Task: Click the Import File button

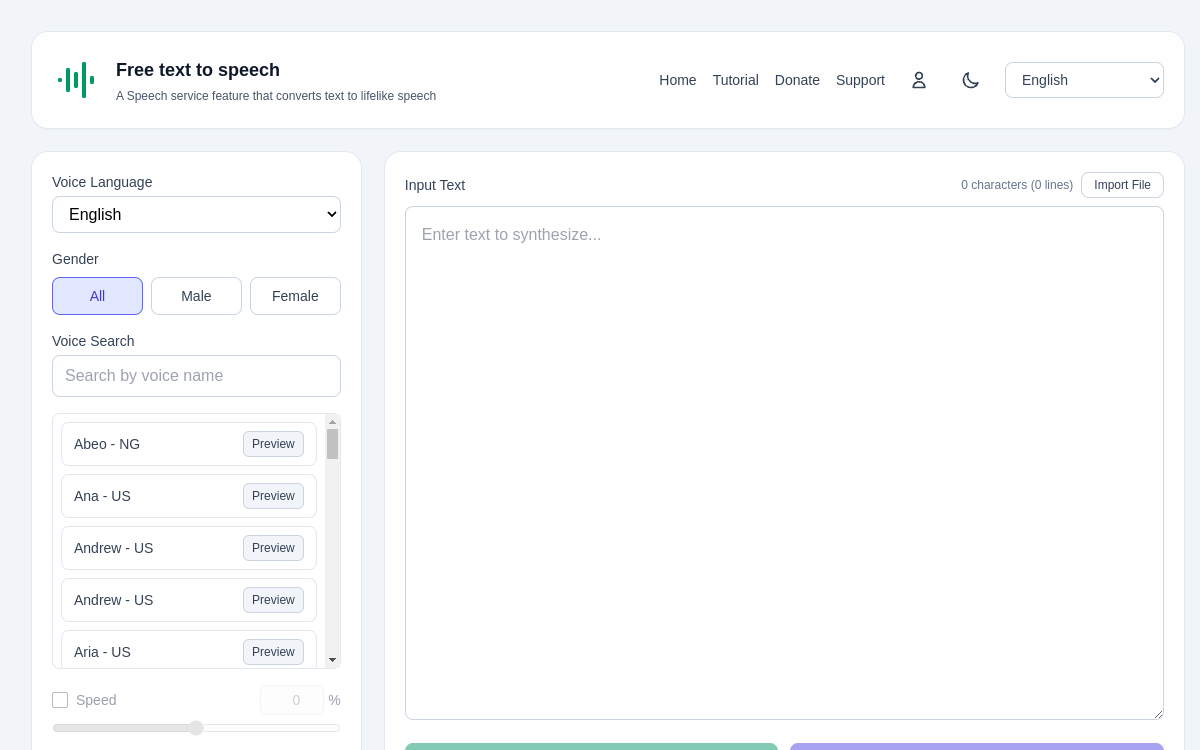Action: pos(1122,185)
